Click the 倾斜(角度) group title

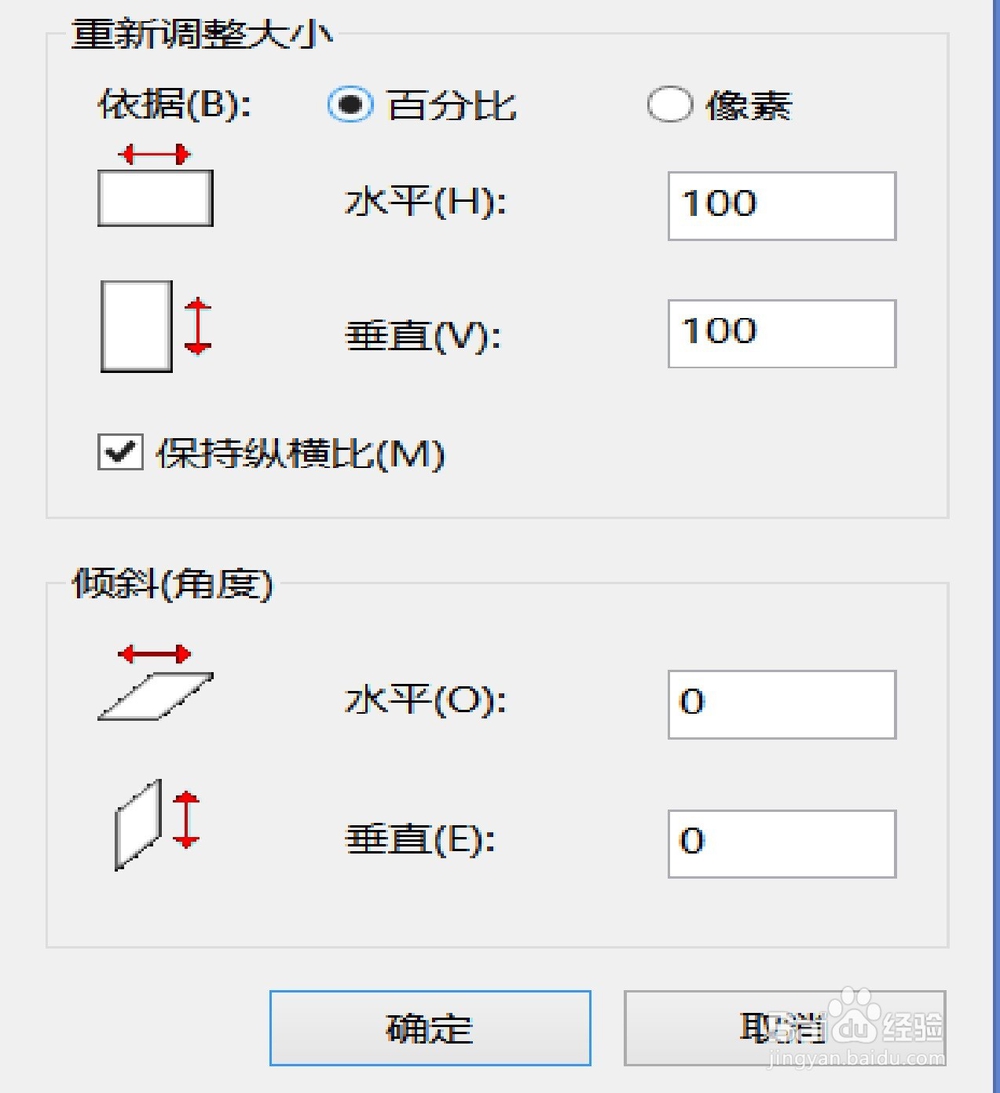pyautogui.click(x=173, y=584)
